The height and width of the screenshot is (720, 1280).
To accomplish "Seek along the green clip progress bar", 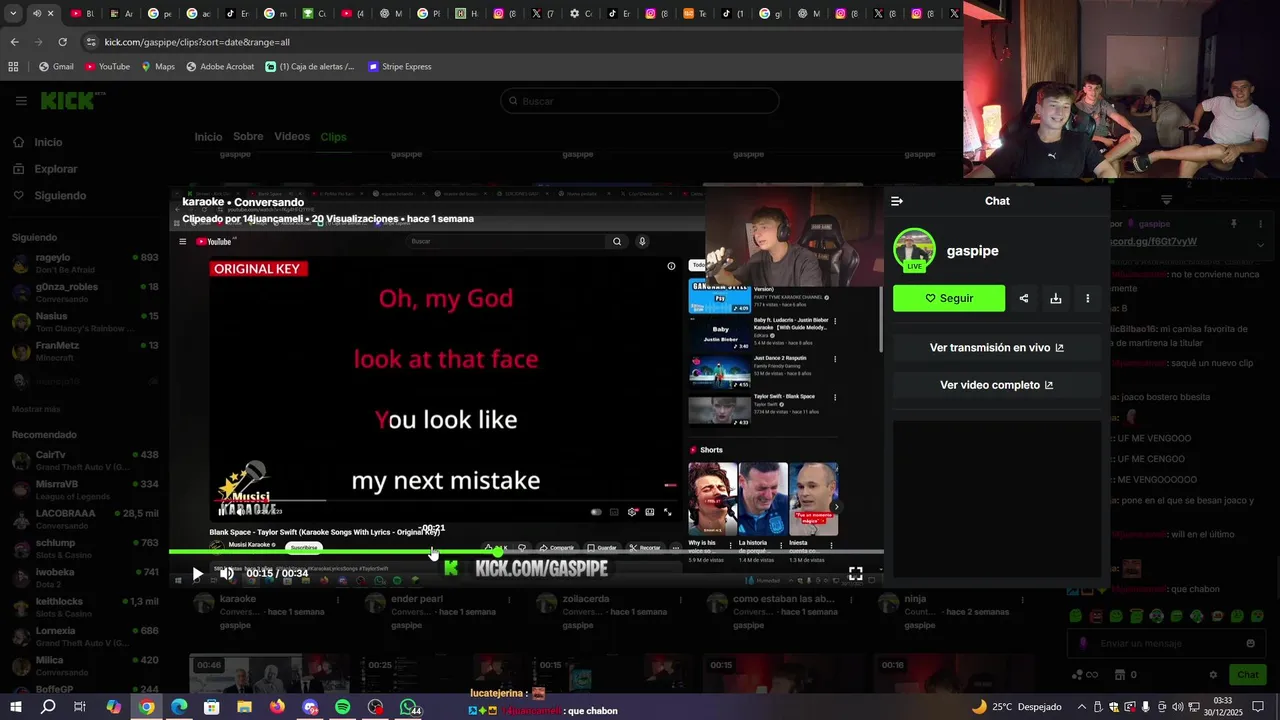I will (526, 552).
